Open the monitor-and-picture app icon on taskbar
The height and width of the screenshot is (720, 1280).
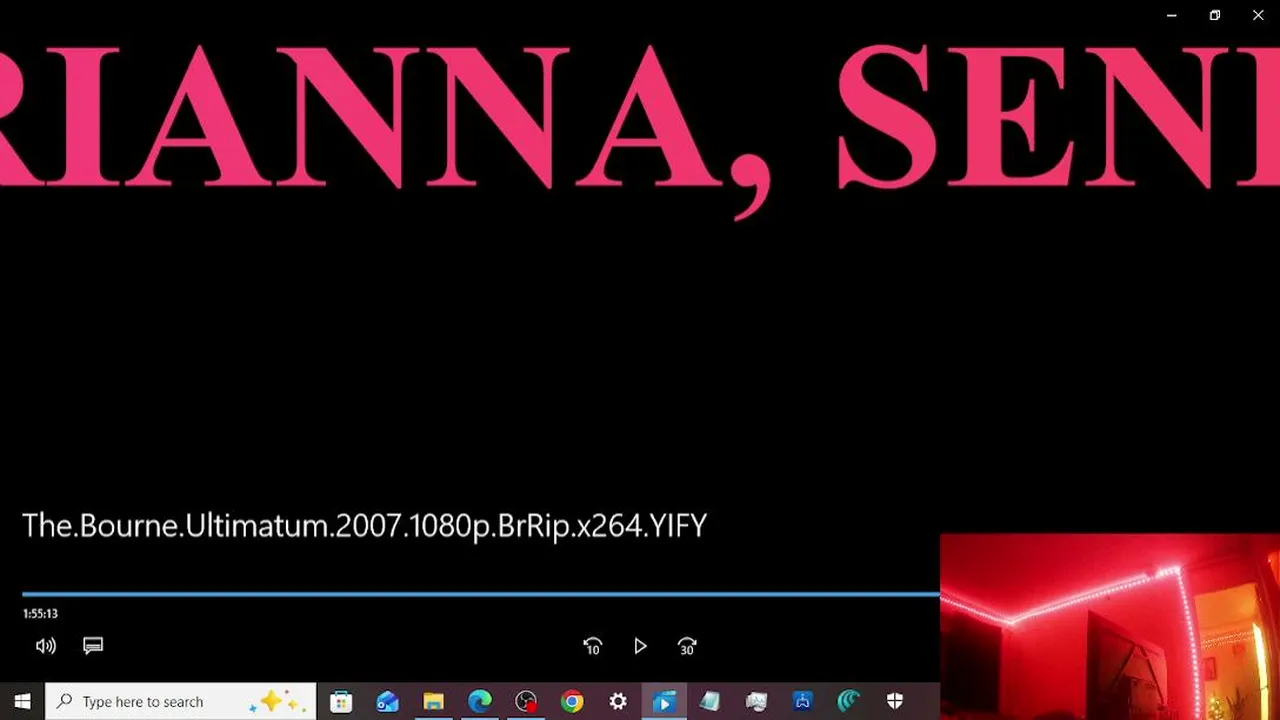click(756, 701)
